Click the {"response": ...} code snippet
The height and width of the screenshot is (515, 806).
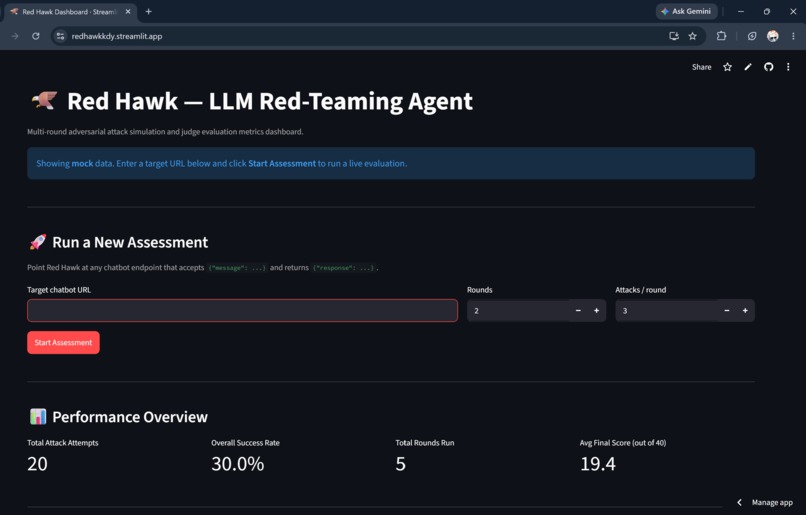(344, 268)
